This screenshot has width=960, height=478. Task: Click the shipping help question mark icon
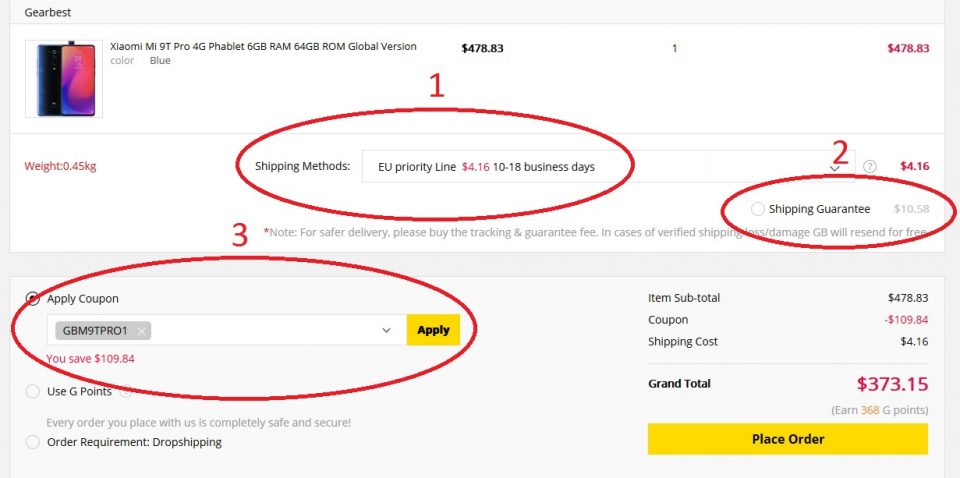(870, 166)
